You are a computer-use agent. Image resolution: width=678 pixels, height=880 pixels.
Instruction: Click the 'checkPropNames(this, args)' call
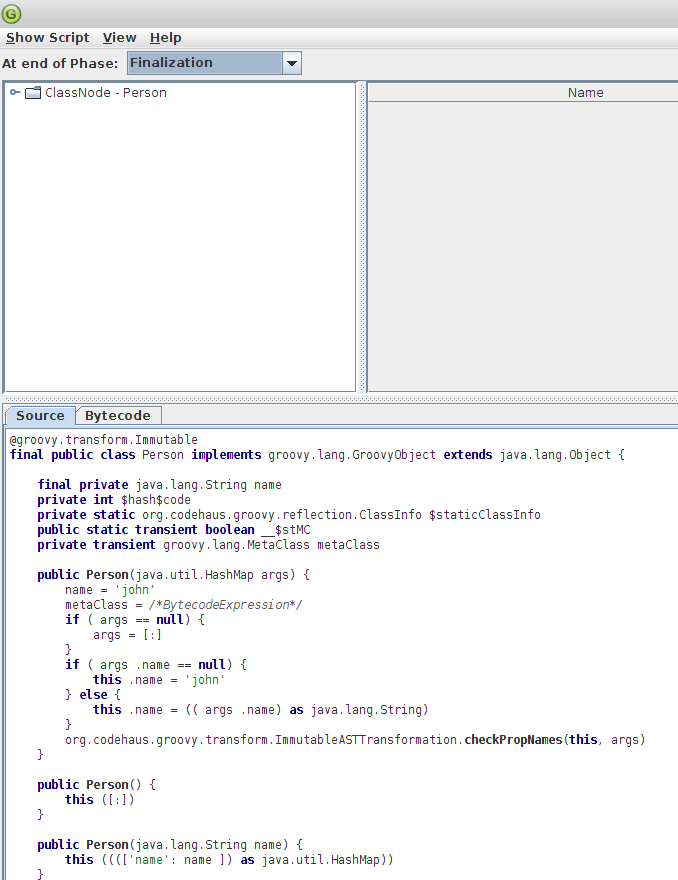point(555,740)
